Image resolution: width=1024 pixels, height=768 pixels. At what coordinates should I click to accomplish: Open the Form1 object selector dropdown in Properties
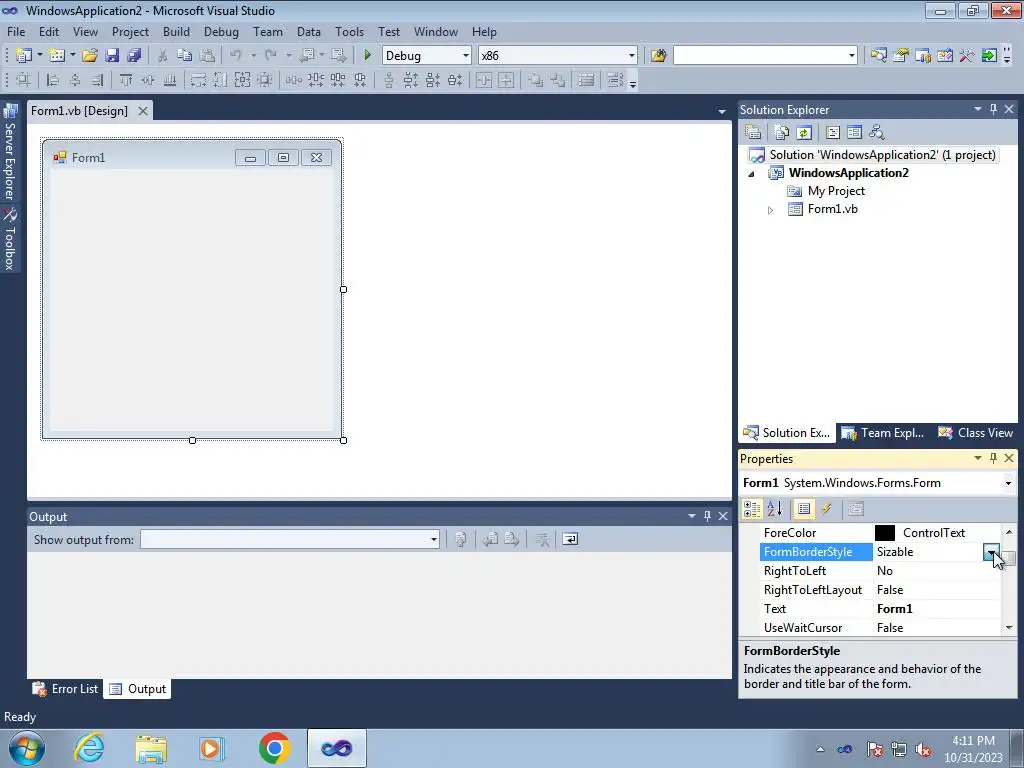tap(1008, 483)
